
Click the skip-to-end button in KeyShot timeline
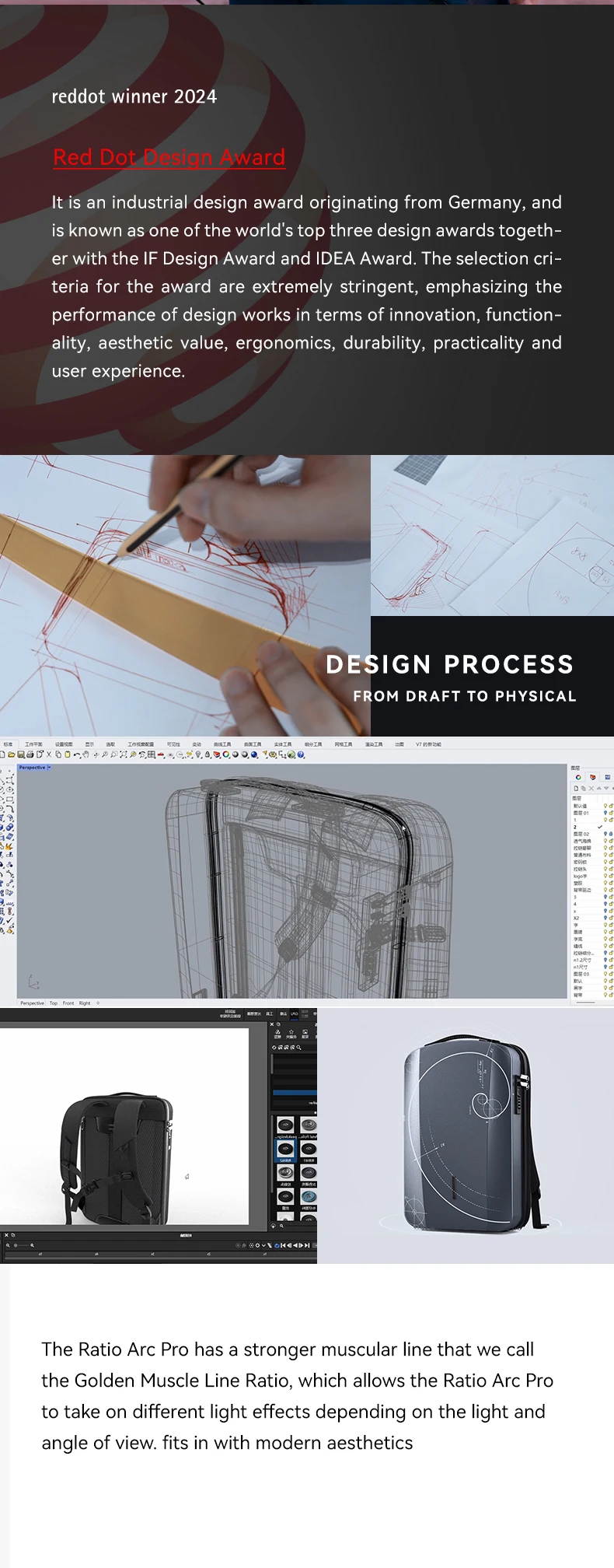307,1245
